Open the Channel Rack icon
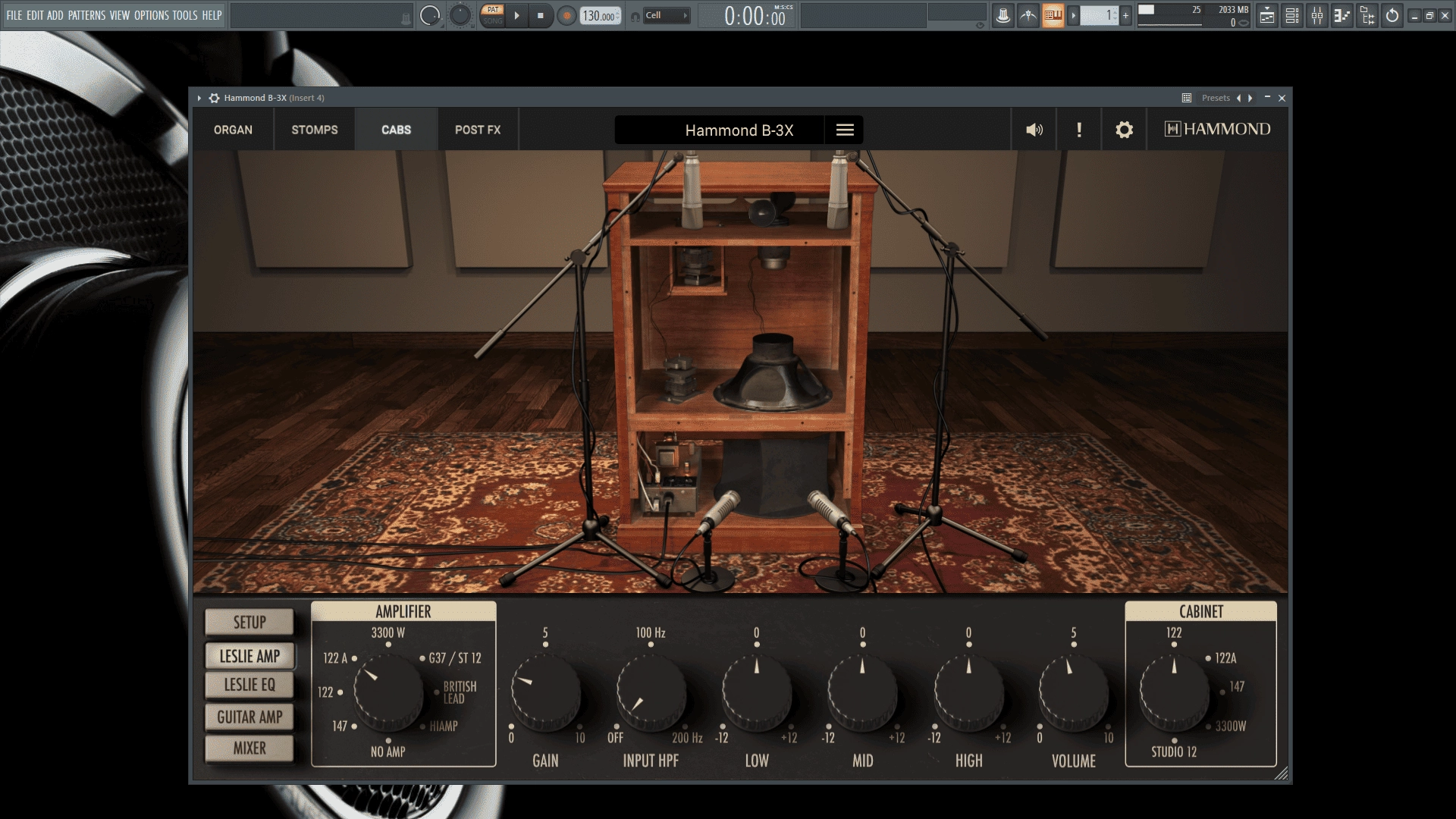This screenshot has height=819, width=1456. click(x=1292, y=15)
